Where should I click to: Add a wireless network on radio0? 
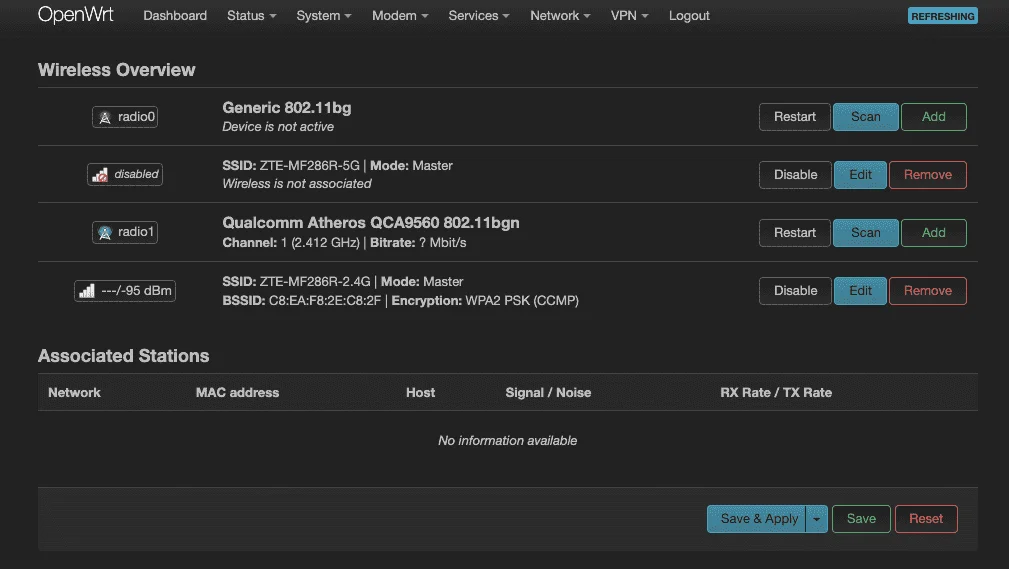click(934, 117)
